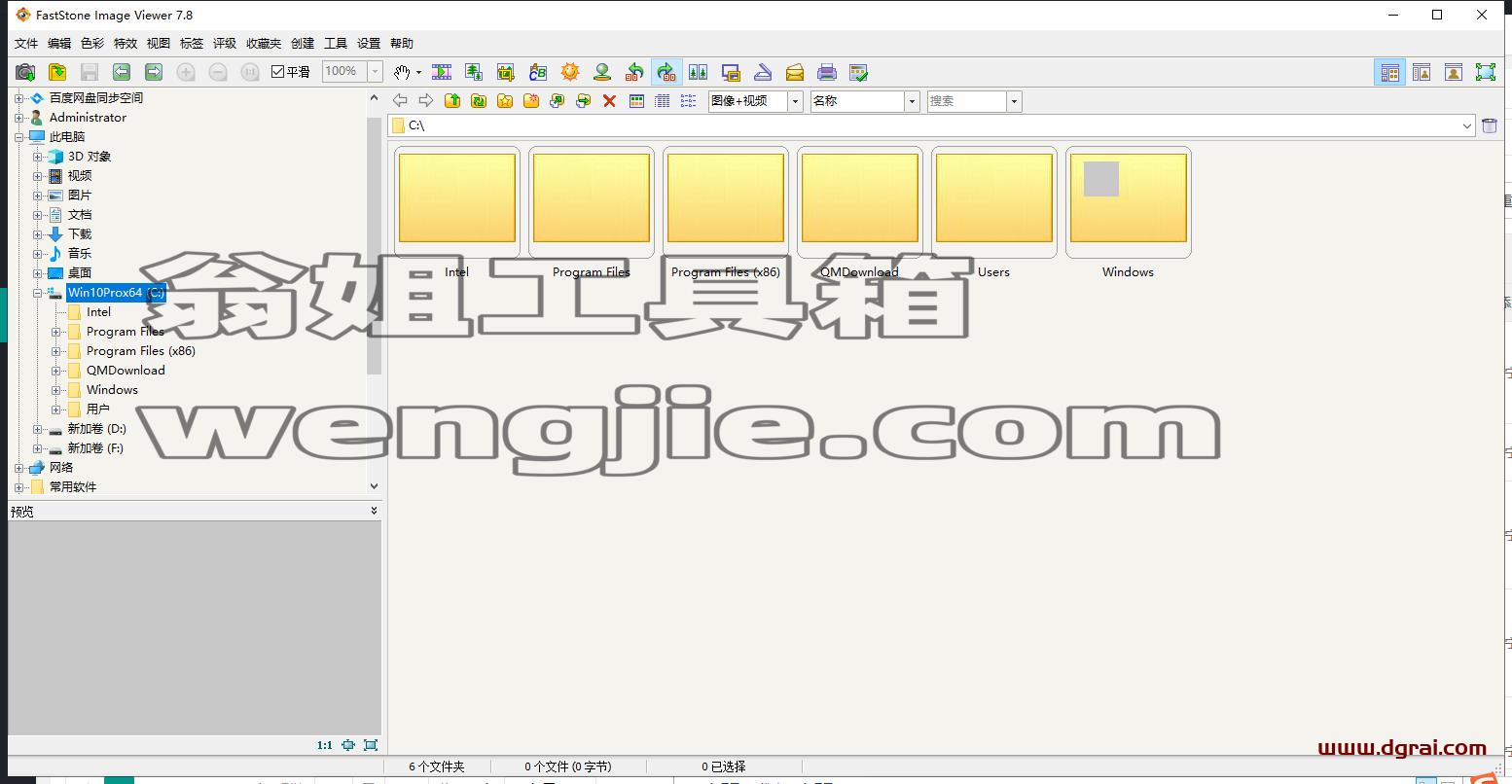Click the full screen view icon
This screenshot has height=784, width=1512.
pyautogui.click(x=1486, y=72)
